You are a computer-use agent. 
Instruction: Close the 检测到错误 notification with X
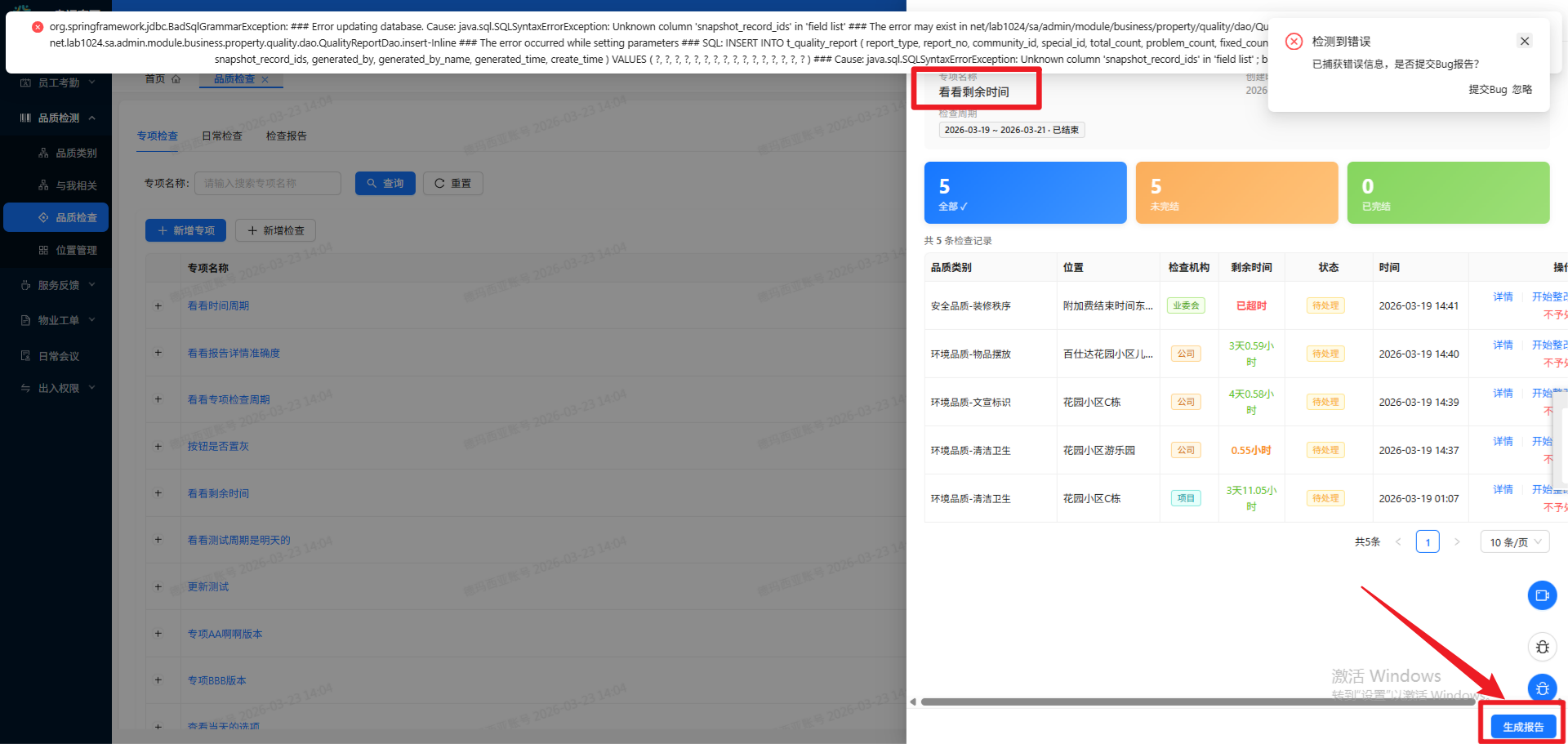(x=1524, y=41)
